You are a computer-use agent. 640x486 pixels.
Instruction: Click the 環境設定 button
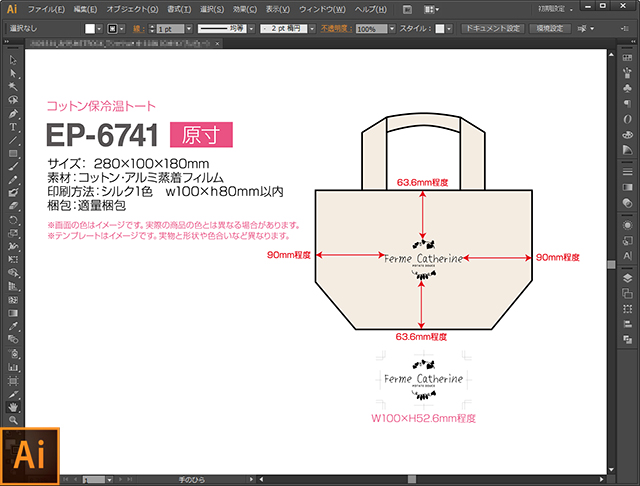pyautogui.click(x=552, y=29)
